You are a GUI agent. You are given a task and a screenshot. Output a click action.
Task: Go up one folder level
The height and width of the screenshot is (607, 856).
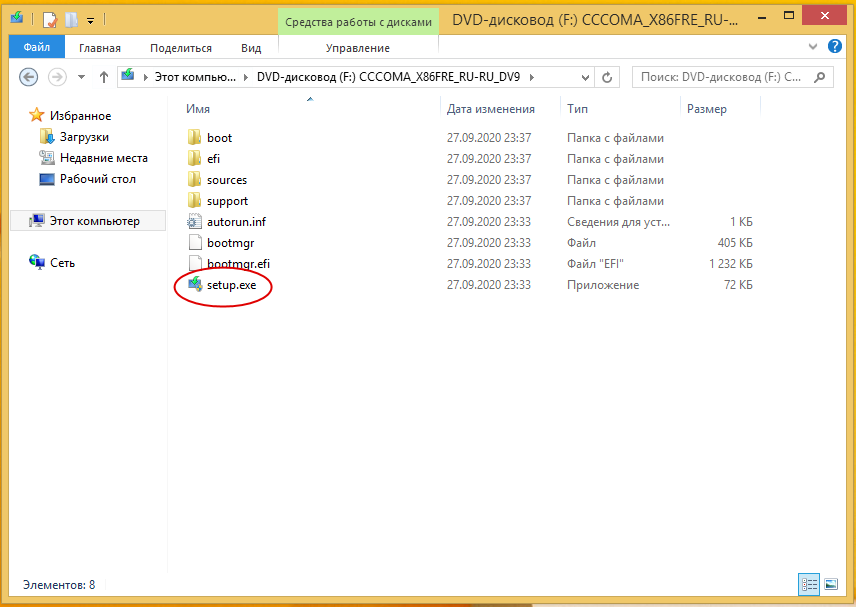(104, 77)
